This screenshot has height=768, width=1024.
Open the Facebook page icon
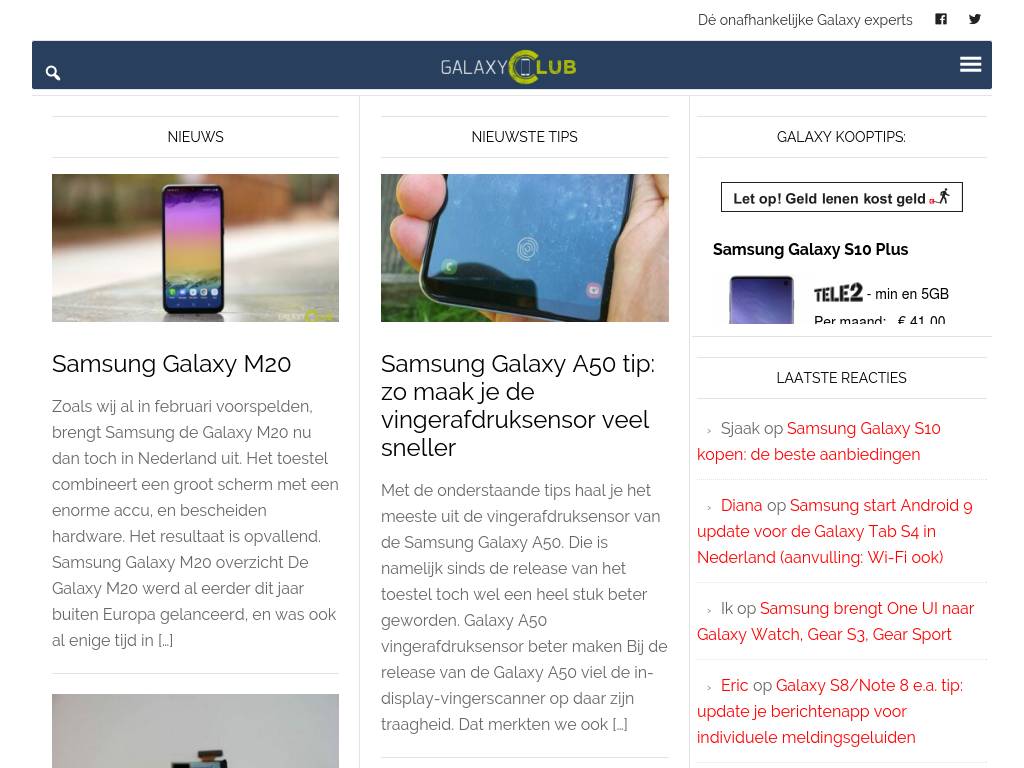[940, 19]
